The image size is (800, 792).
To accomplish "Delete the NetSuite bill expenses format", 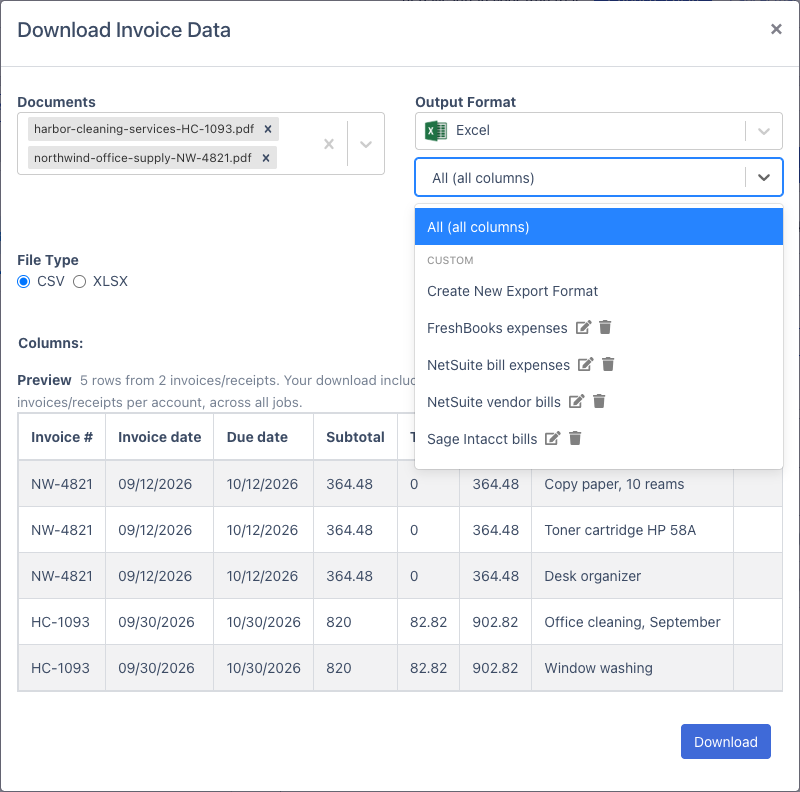I will (x=608, y=364).
